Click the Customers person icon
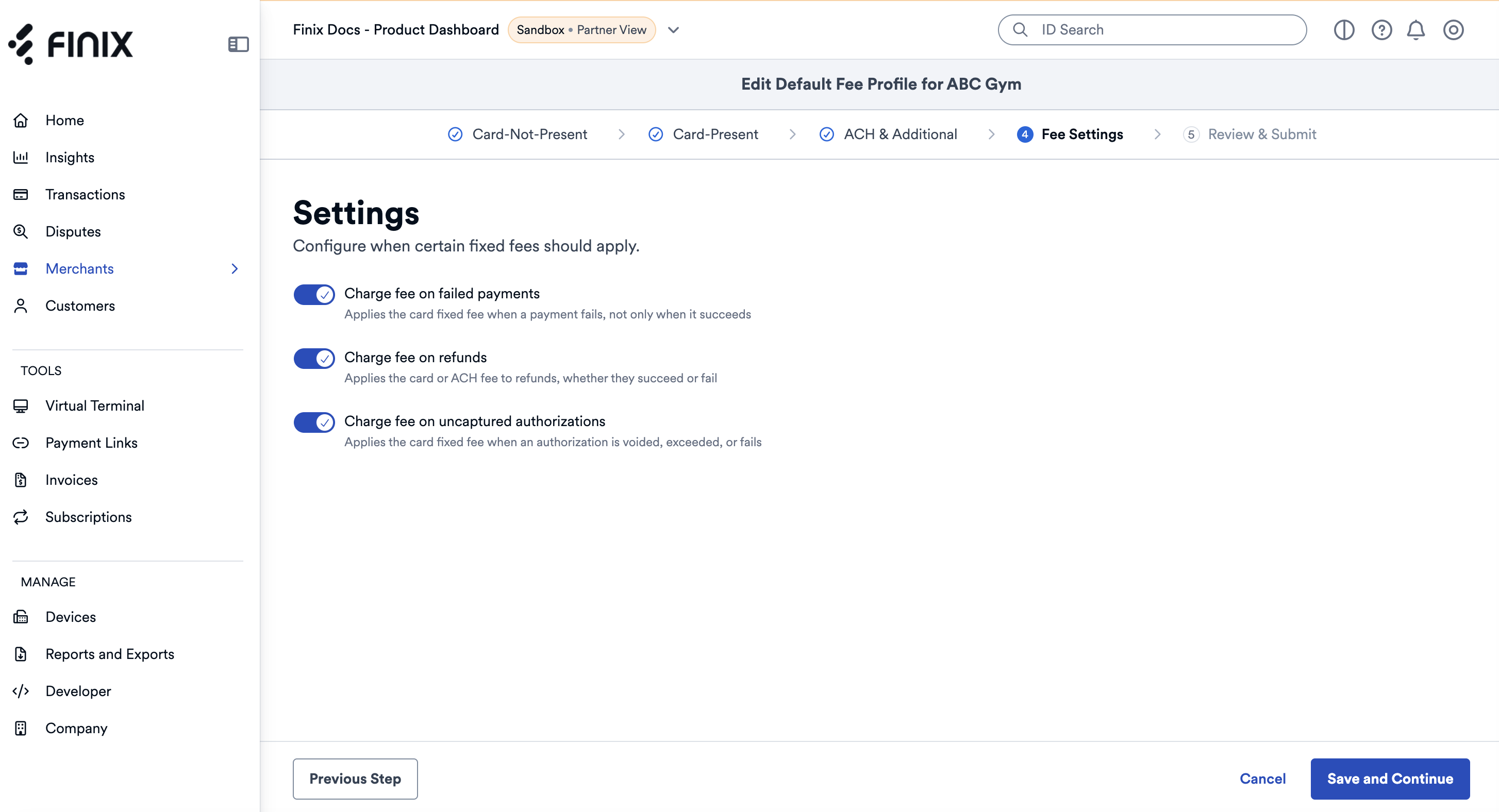Screen dimensions: 1499x812 [x=21, y=306]
